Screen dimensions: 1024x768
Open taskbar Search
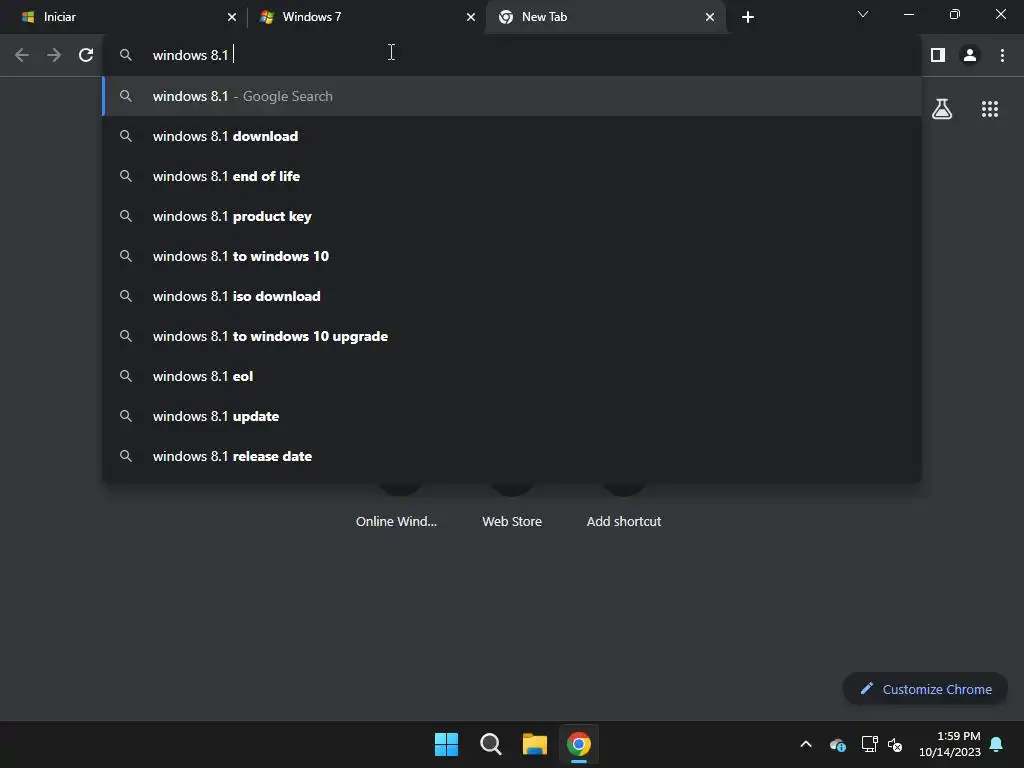[490, 744]
